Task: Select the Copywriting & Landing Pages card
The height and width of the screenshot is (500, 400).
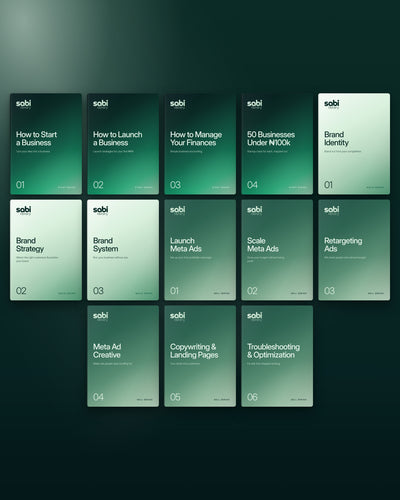Action: pos(200,356)
